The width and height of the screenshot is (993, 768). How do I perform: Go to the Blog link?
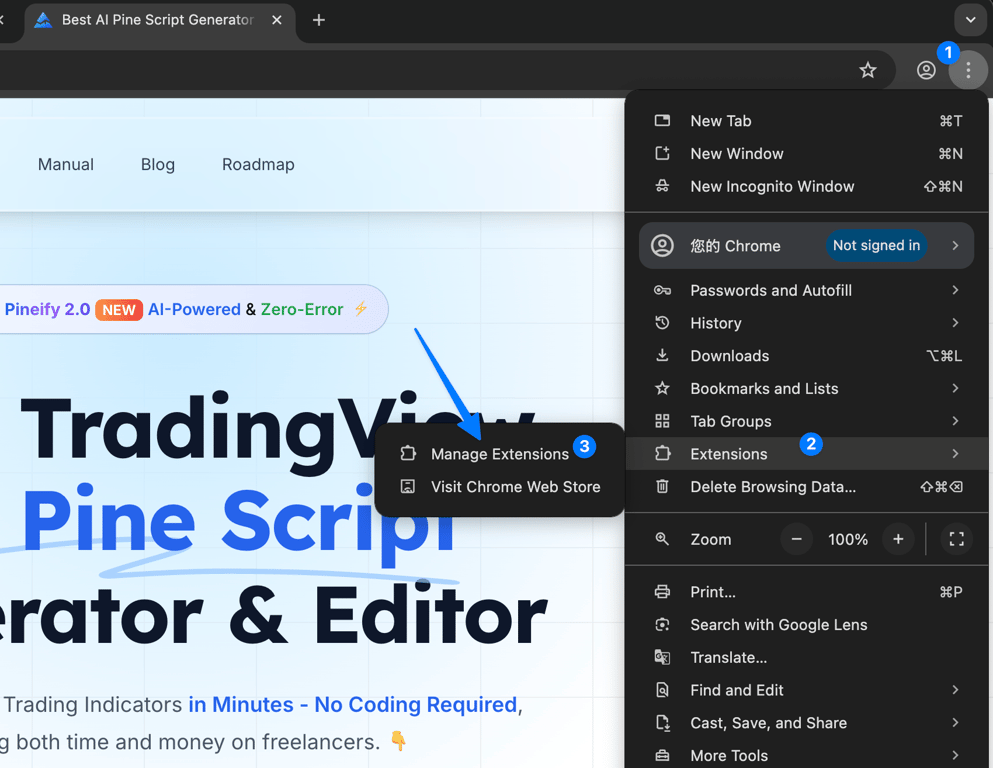point(158,165)
